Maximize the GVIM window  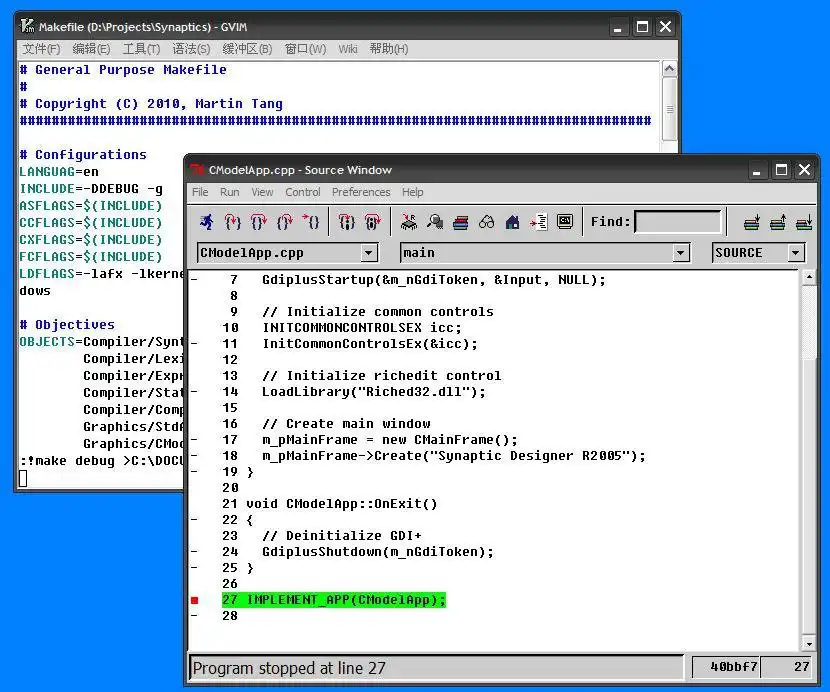[x=642, y=26]
